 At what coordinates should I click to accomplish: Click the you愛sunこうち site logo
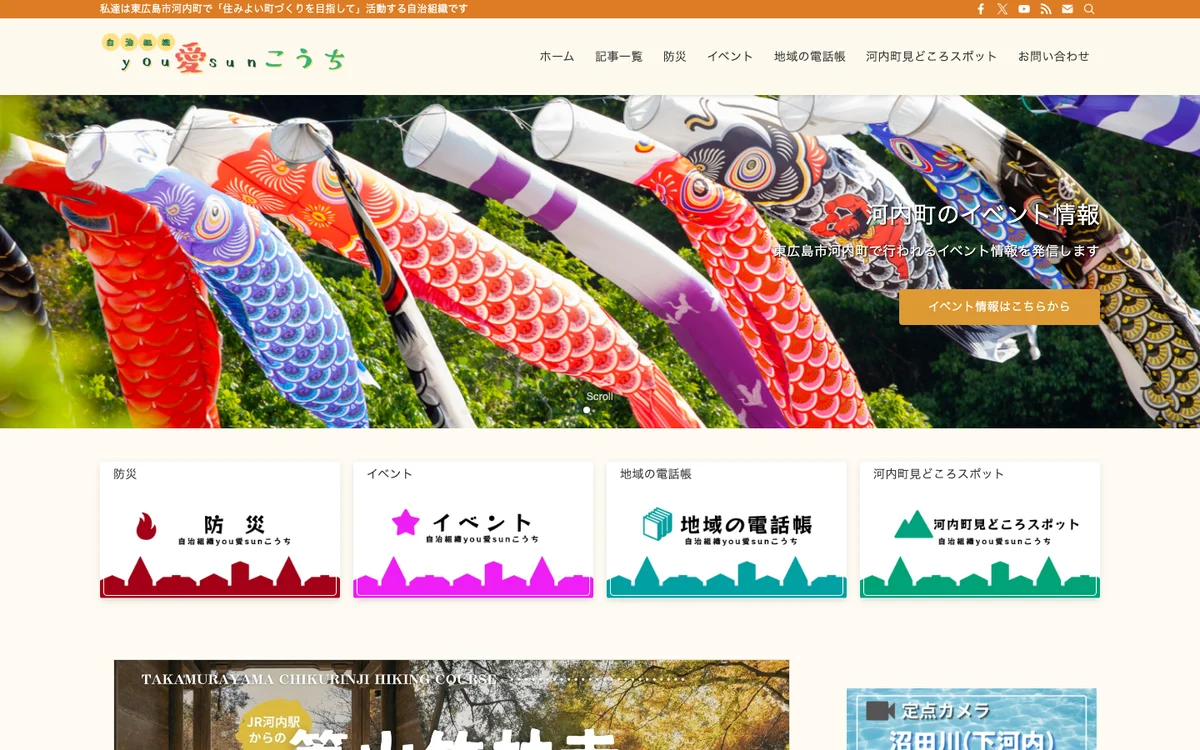[x=224, y=54]
